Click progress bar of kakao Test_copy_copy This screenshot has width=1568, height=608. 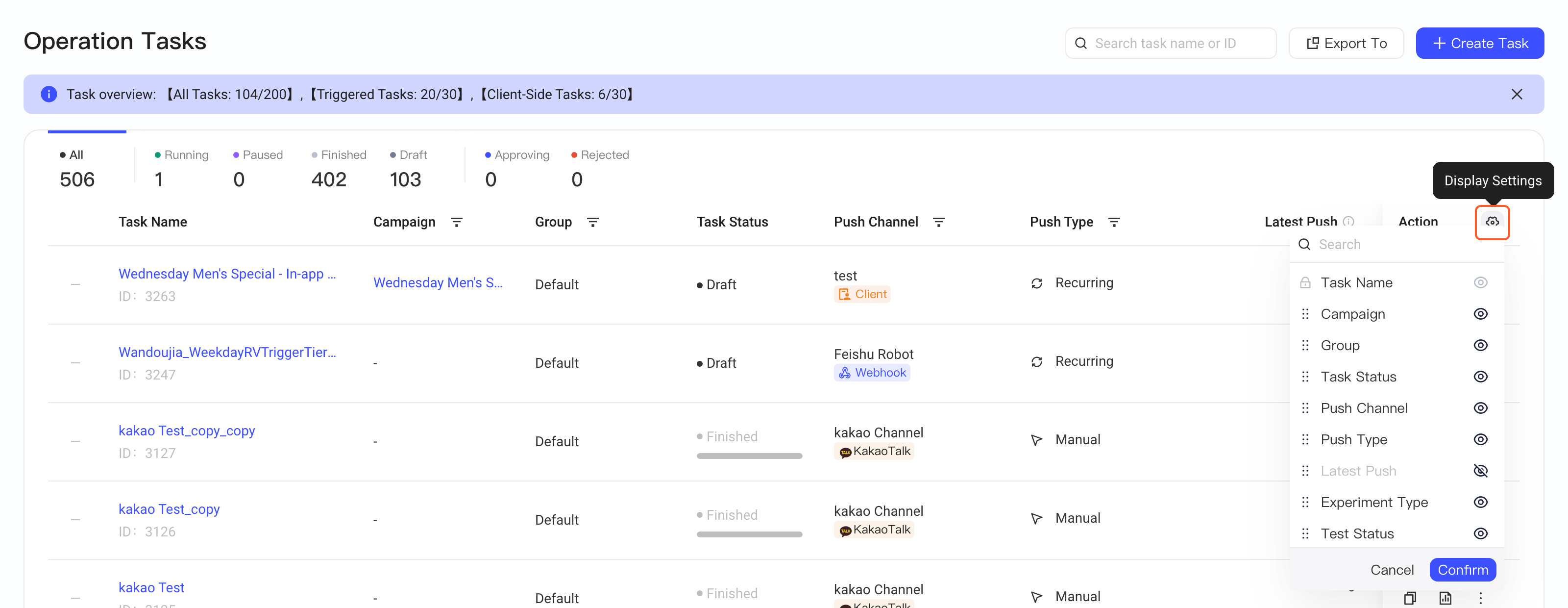[749, 456]
